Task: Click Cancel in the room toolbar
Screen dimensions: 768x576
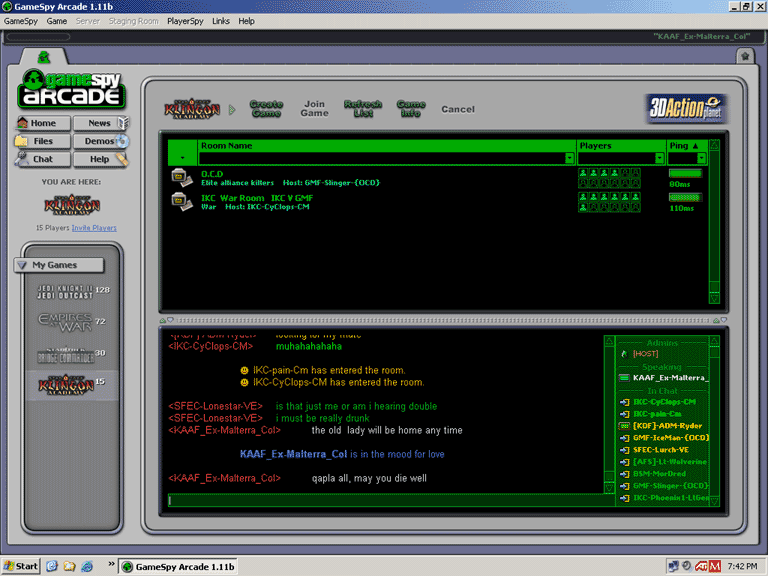Action: (x=458, y=109)
